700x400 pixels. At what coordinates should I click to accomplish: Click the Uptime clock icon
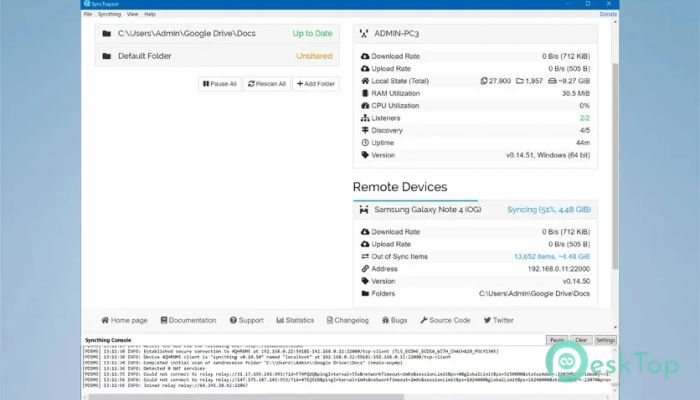point(365,143)
